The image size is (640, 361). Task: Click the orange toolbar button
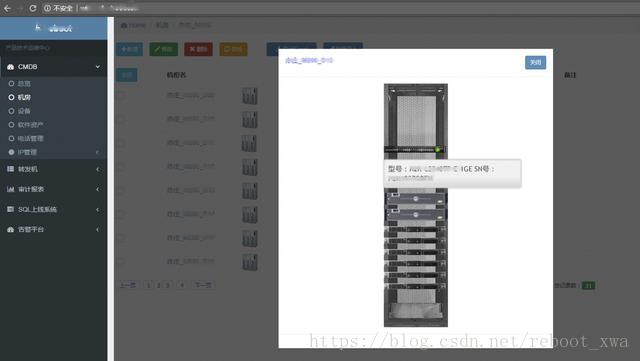(x=233, y=49)
